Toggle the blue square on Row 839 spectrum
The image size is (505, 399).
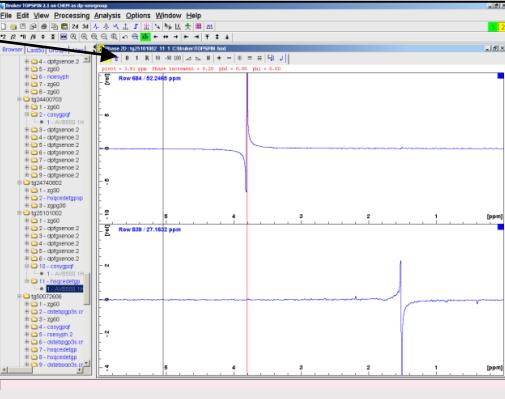coord(500,227)
